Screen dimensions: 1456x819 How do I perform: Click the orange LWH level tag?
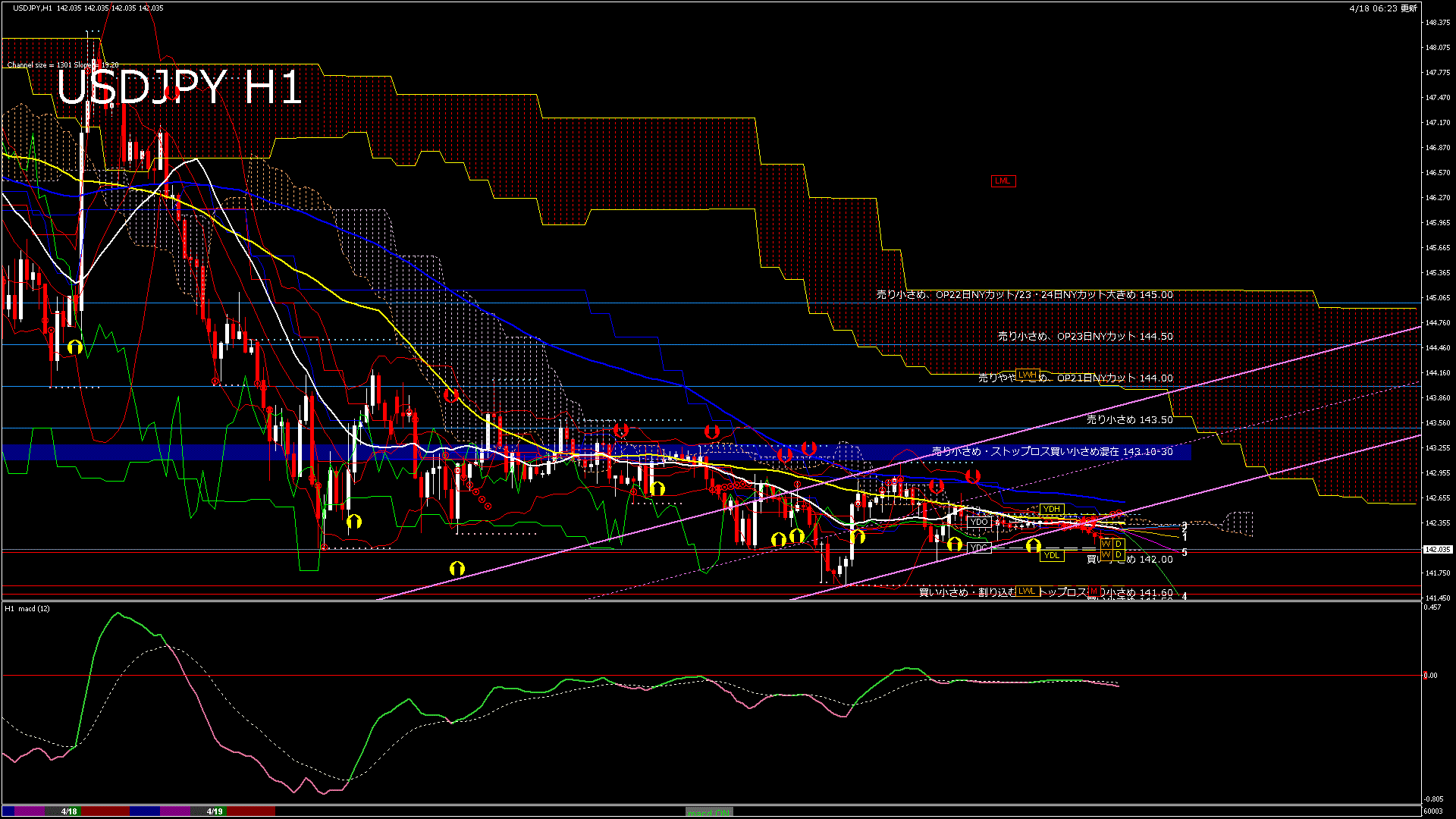pos(1027,375)
